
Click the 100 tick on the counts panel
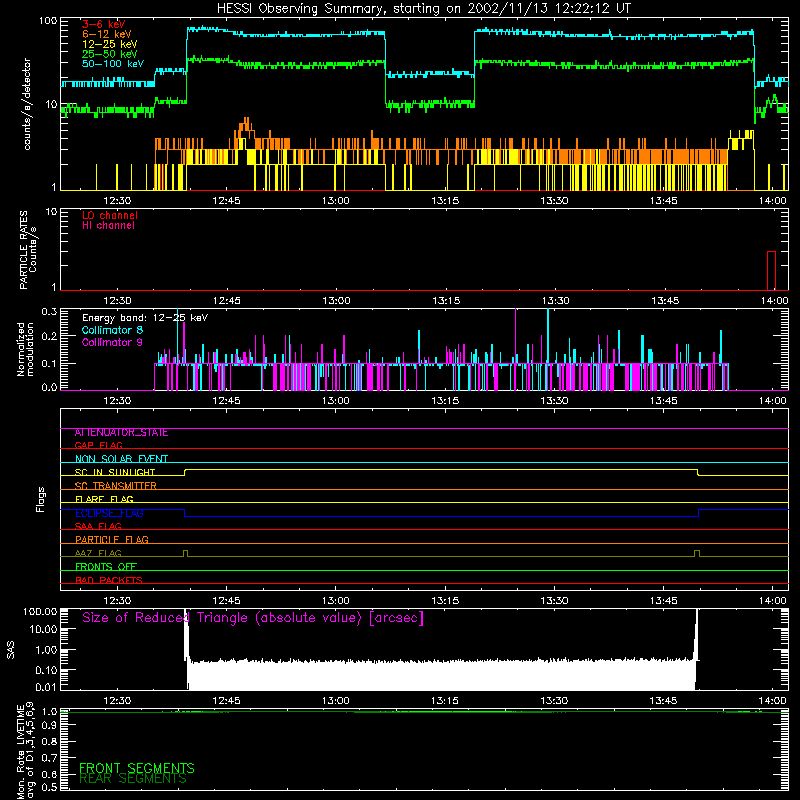pyautogui.click(x=48, y=21)
